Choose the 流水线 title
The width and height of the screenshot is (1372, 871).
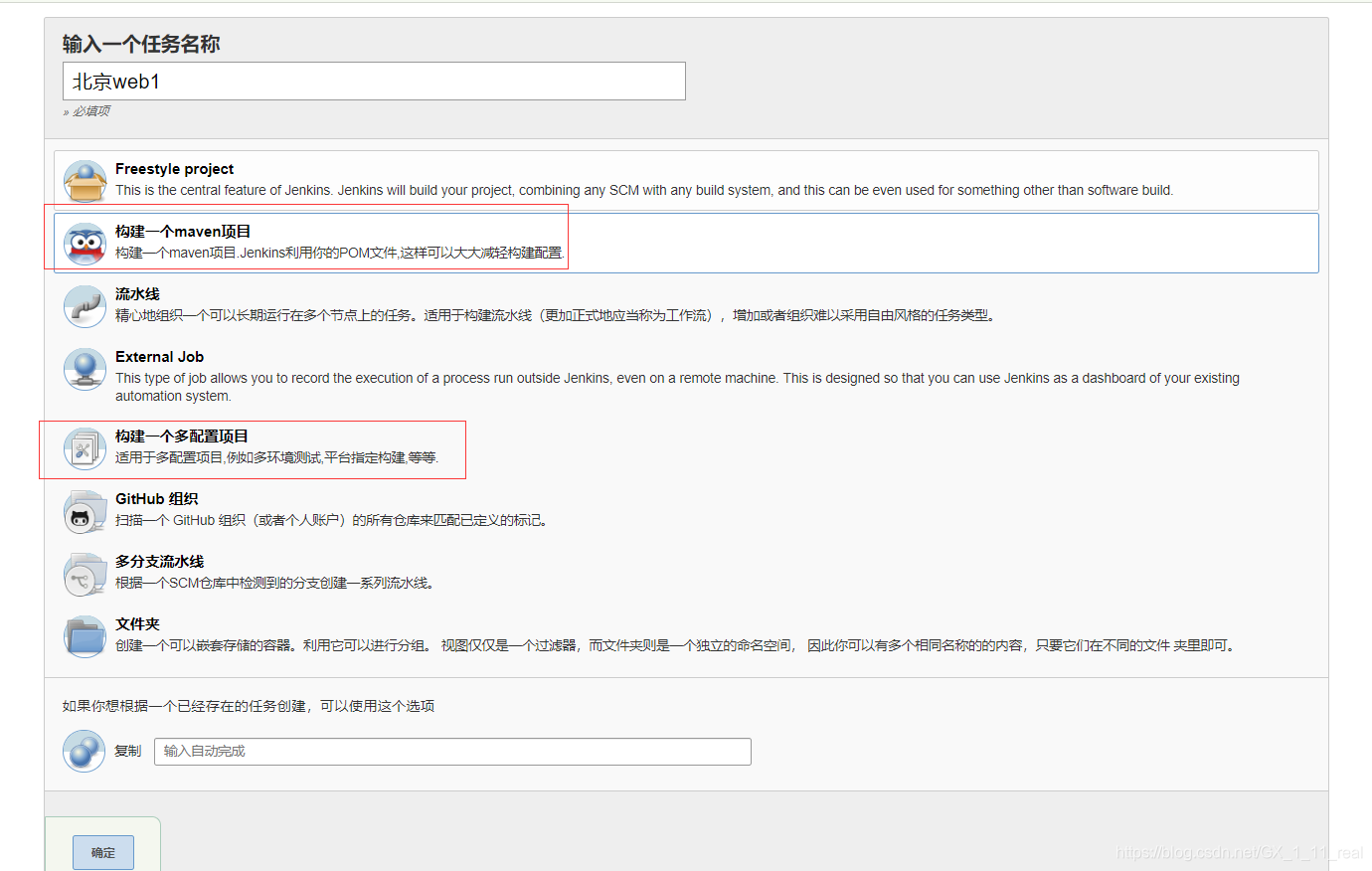point(137,294)
